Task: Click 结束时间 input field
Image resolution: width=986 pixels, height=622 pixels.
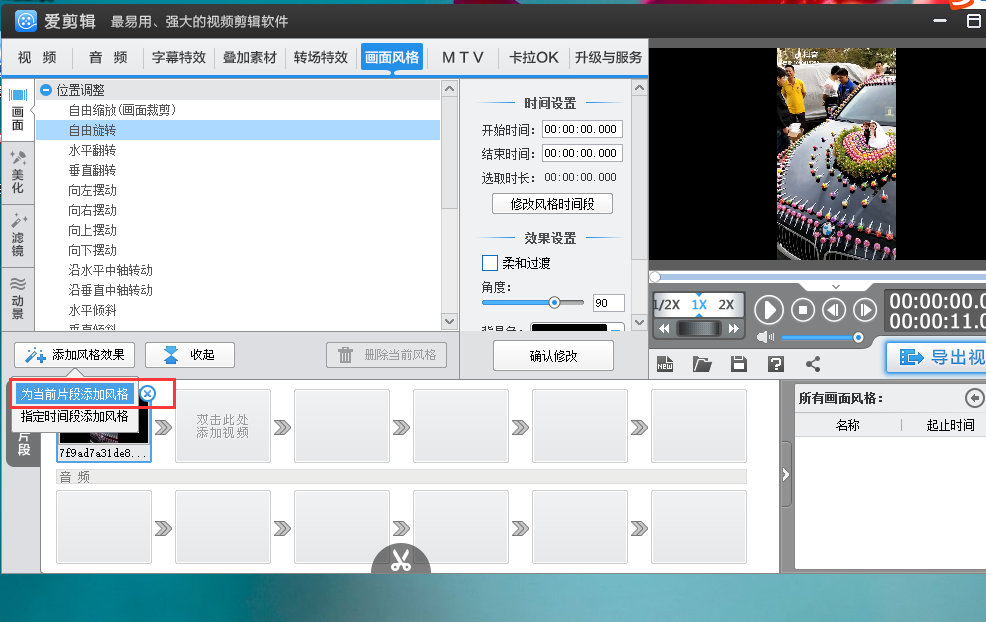Action: [x=582, y=153]
